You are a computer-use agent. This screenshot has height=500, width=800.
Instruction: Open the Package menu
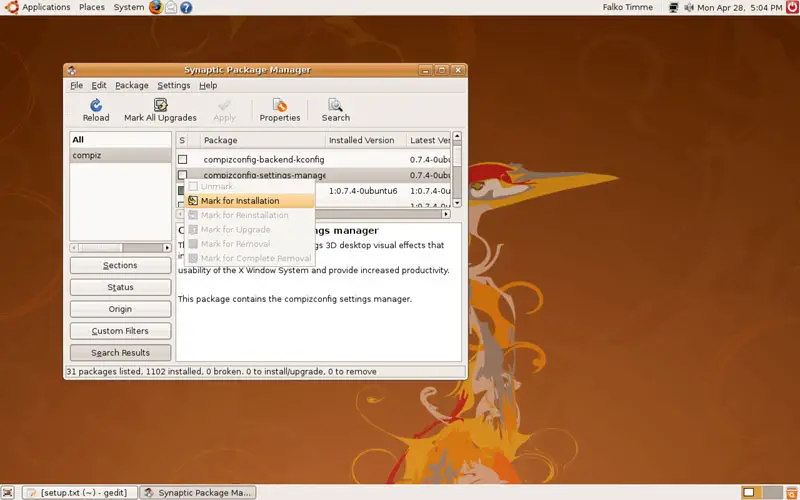coord(132,85)
